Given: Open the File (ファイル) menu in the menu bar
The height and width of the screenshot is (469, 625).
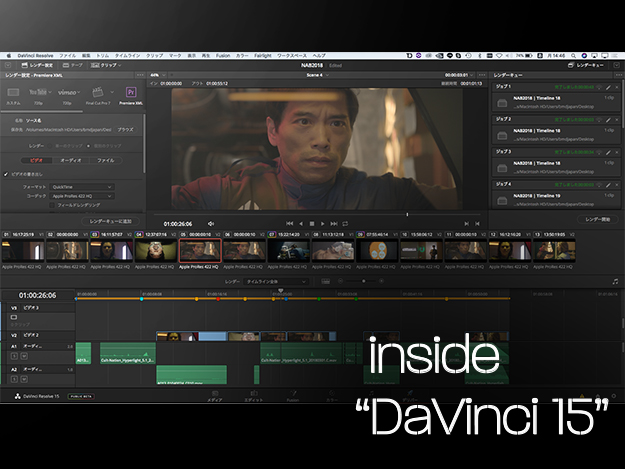Looking at the screenshot, I should pyautogui.click(x=67, y=56).
